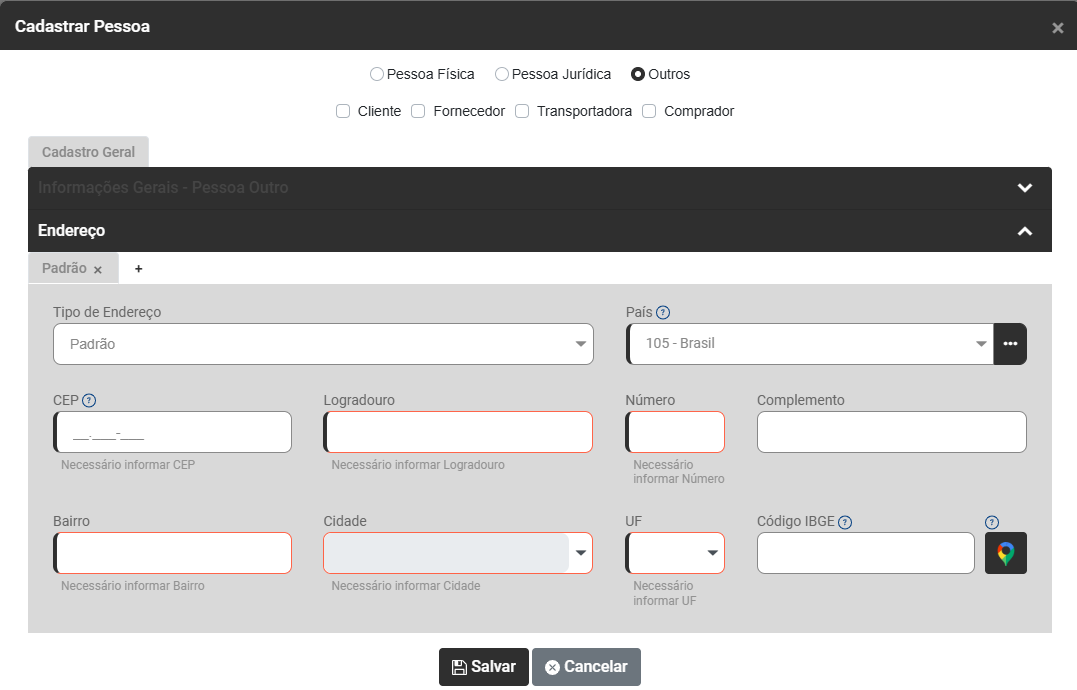This screenshot has height=690, width=1077.
Task: Tick the Fornecedor checkbox
Action: pyautogui.click(x=419, y=111)
